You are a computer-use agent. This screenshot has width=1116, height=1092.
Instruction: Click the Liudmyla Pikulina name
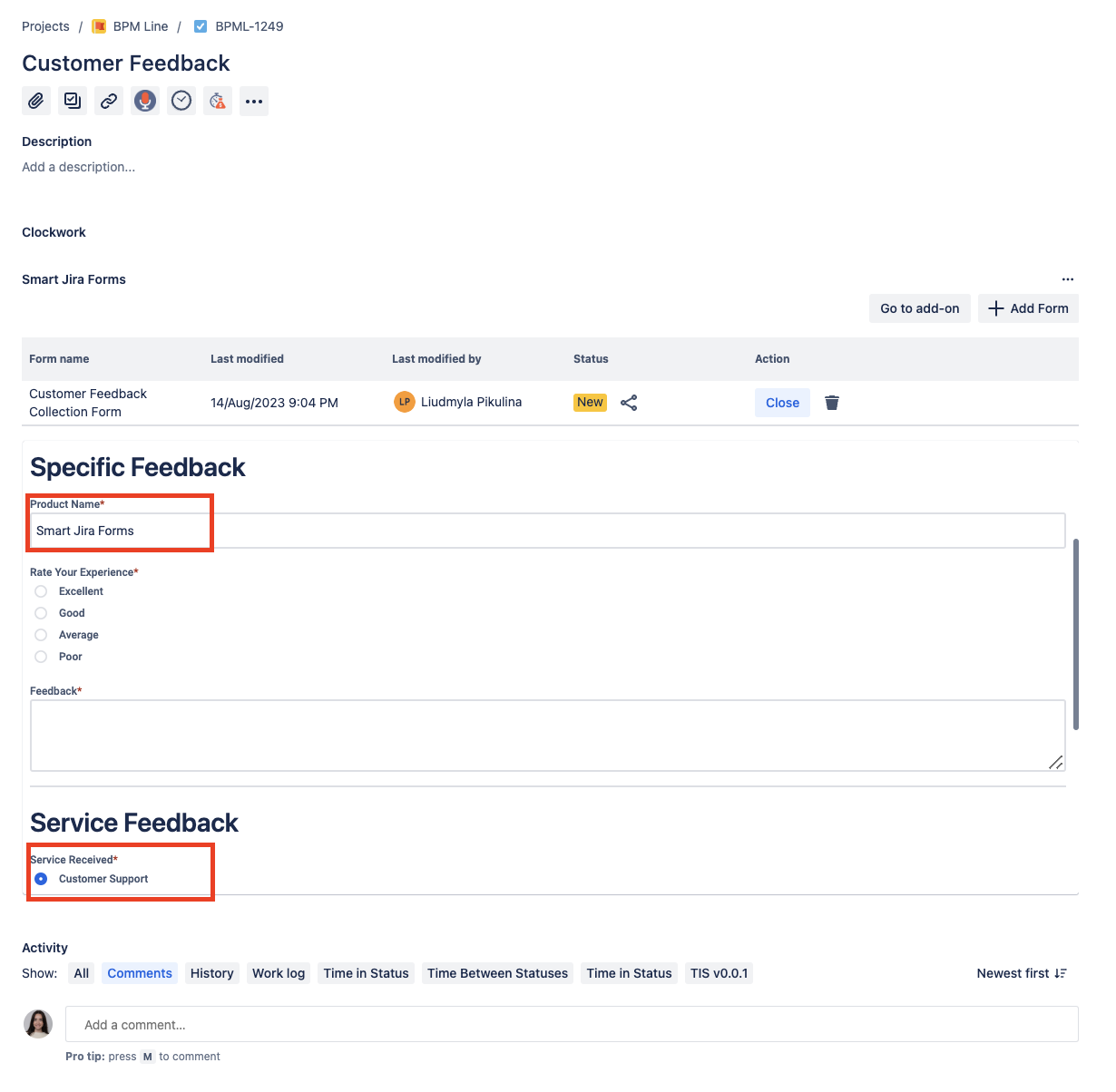[471, 402]
